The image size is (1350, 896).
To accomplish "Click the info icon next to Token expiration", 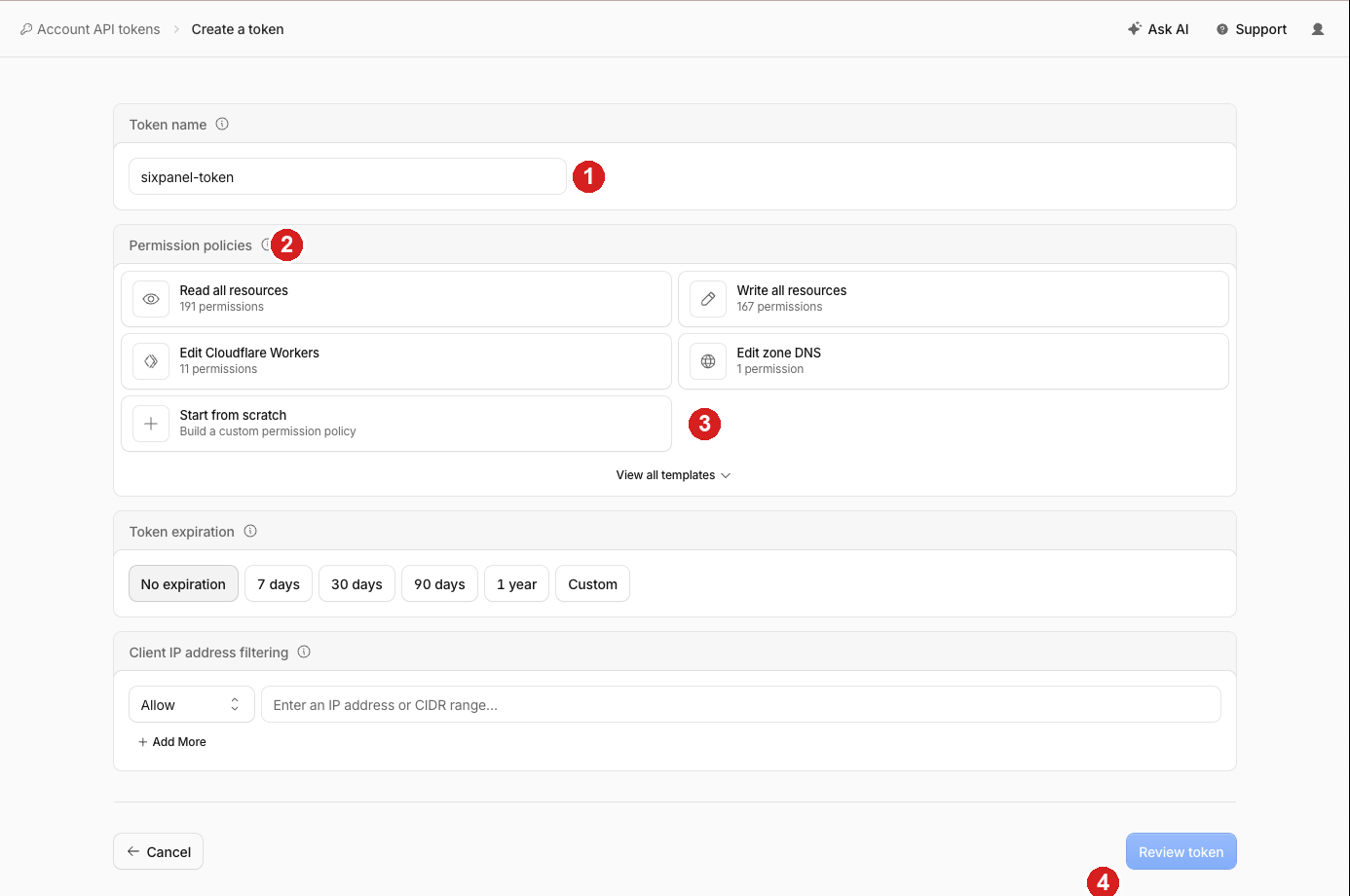I will 250,531.
